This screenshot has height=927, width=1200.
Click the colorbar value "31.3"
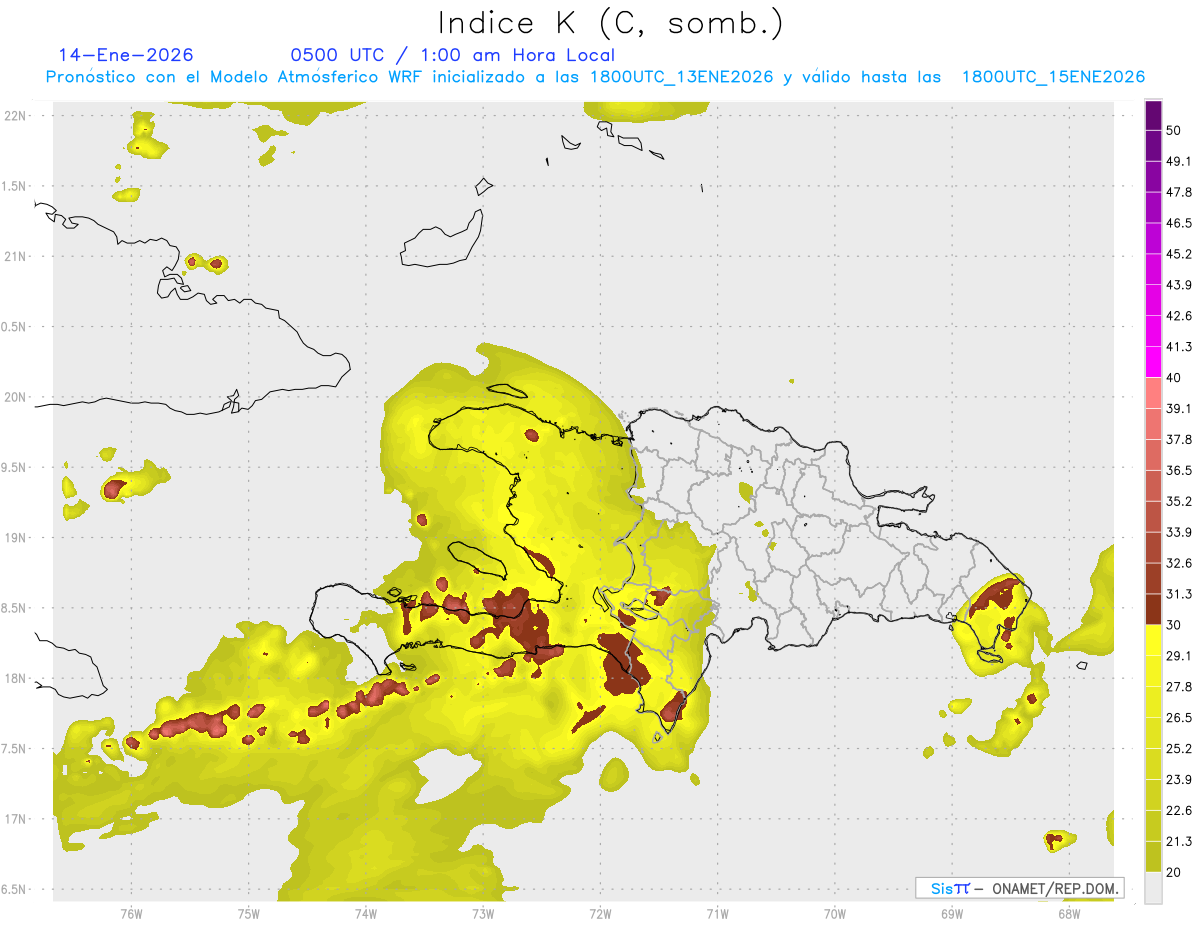[1179, 594]
